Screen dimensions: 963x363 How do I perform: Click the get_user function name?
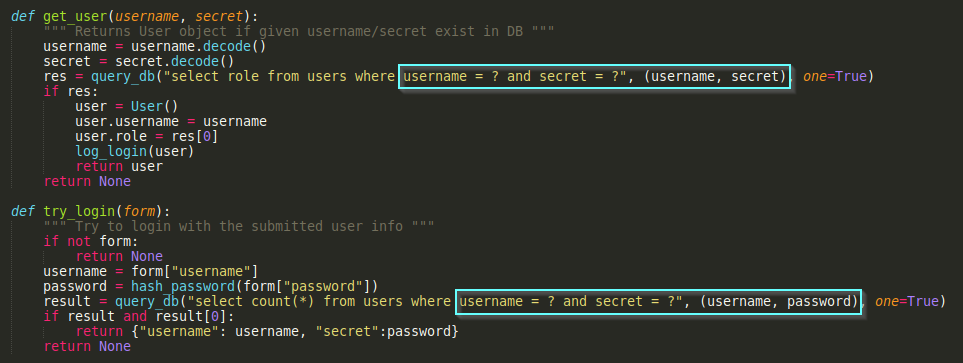[x=76, y=17]
